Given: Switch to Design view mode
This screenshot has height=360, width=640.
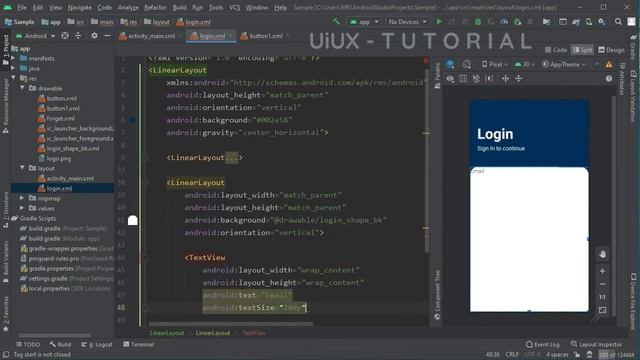Looking at the screenshot, I should [x=611, y=50].
